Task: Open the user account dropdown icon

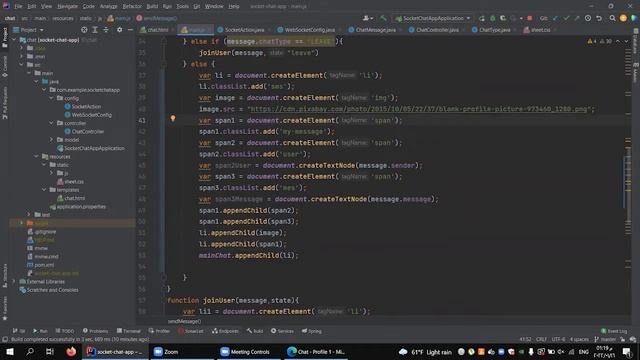Action: point(368,18)
